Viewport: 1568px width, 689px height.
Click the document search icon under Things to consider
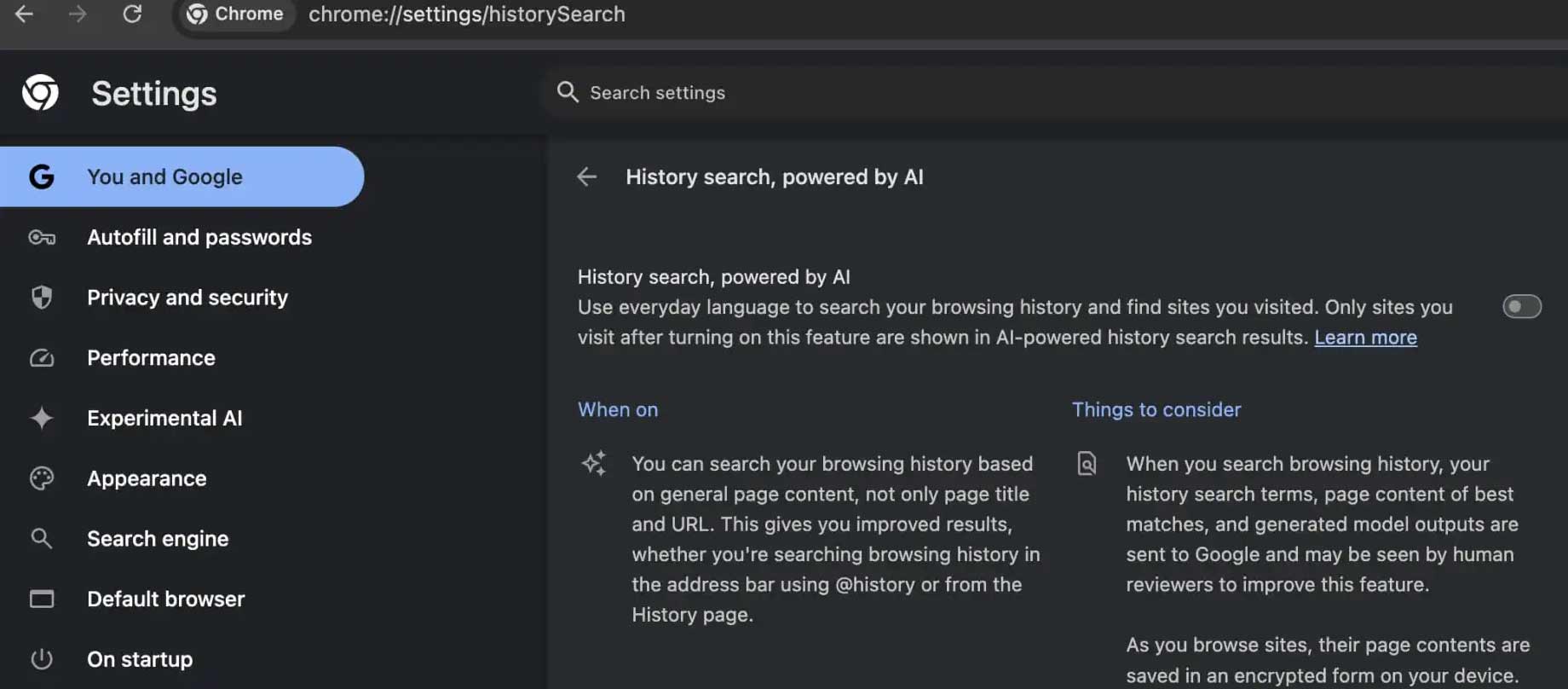click(1087, 463)
